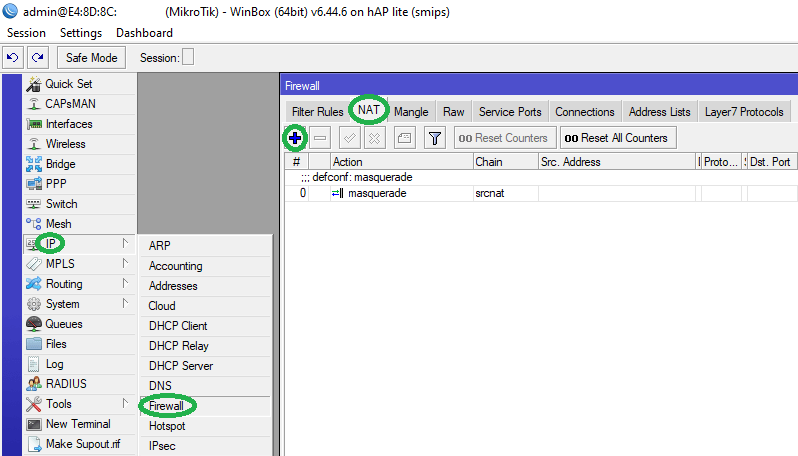This screenshot has height=456, width=798.
Task: Open the Settings menu
Action: click(x=81, y=33)
